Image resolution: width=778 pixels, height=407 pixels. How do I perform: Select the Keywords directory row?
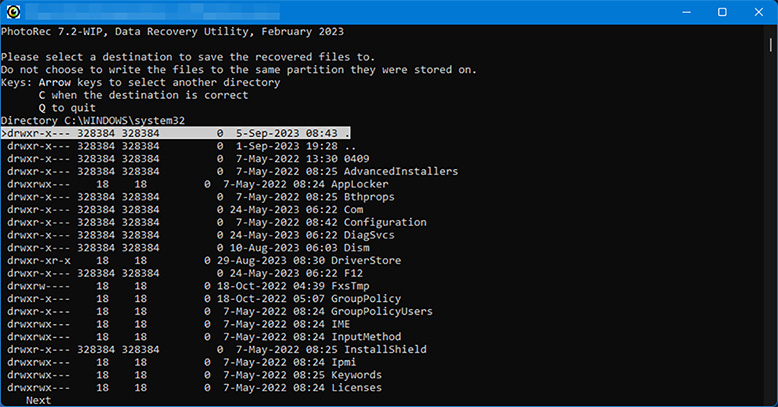(194, 375)
